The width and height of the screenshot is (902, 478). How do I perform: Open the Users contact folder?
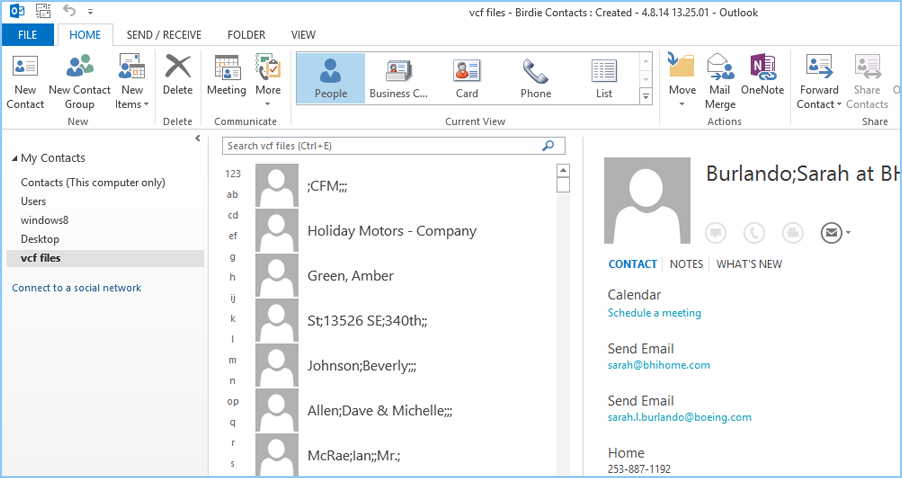click(x=33, y=201)
